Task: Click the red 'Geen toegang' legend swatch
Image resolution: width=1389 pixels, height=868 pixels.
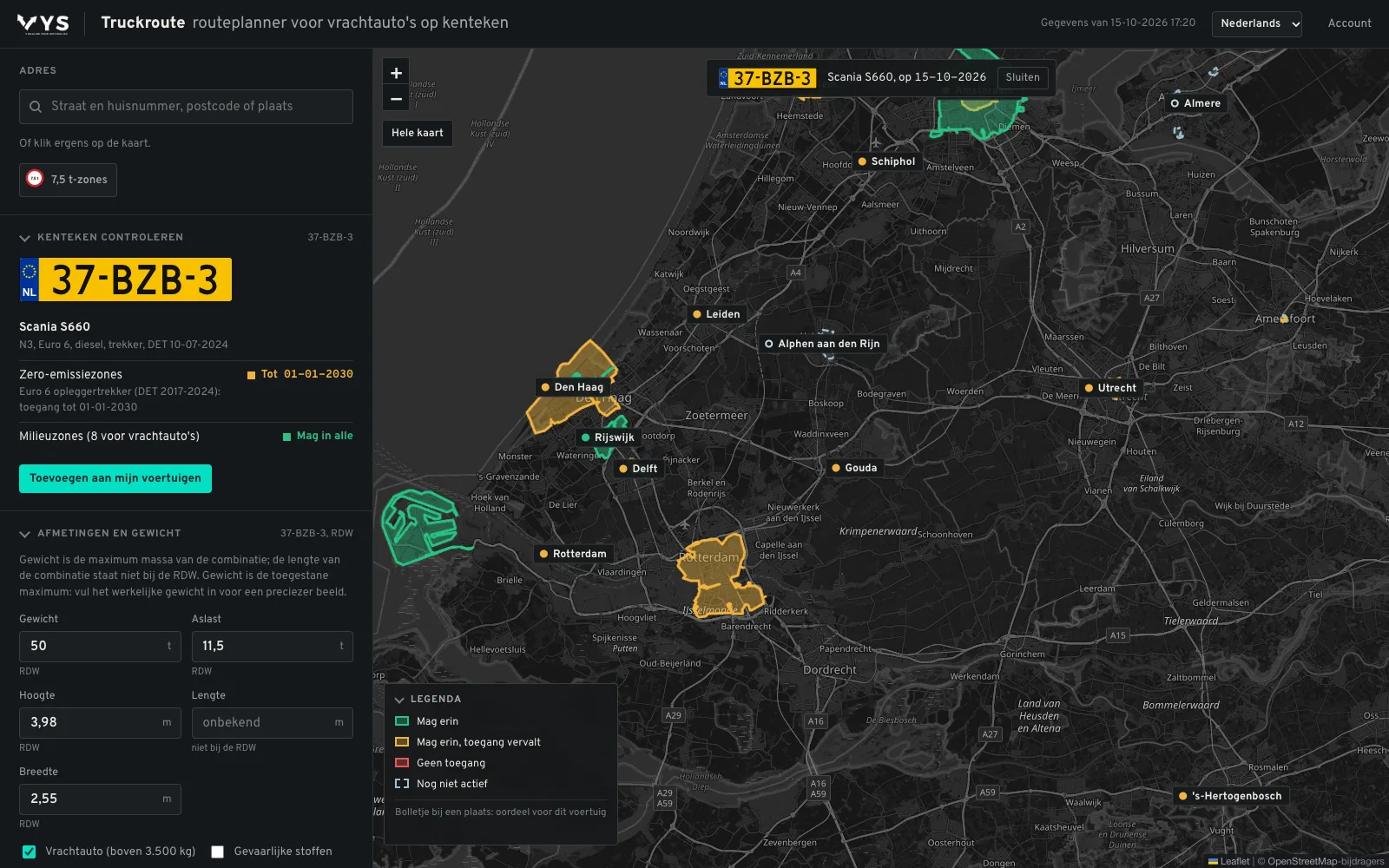Action: point(402,763)
